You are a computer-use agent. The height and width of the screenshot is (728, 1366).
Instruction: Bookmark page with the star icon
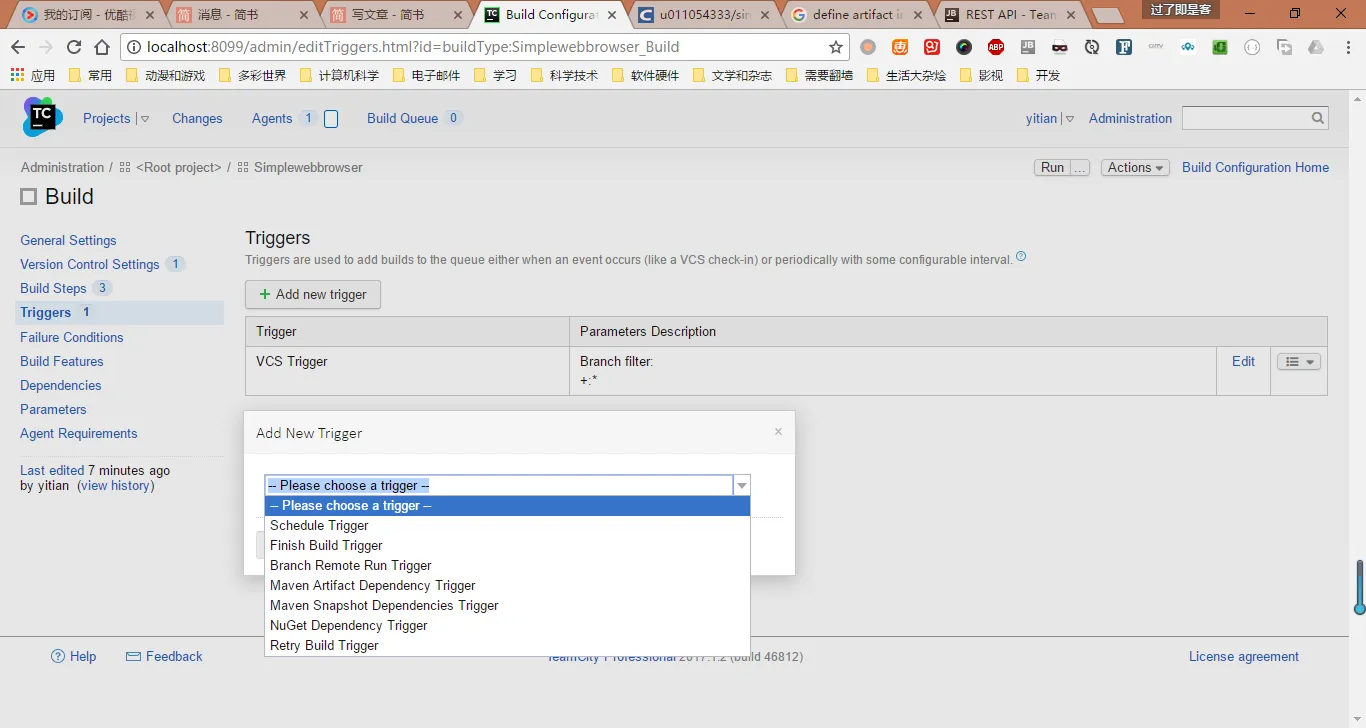(835, 47)
